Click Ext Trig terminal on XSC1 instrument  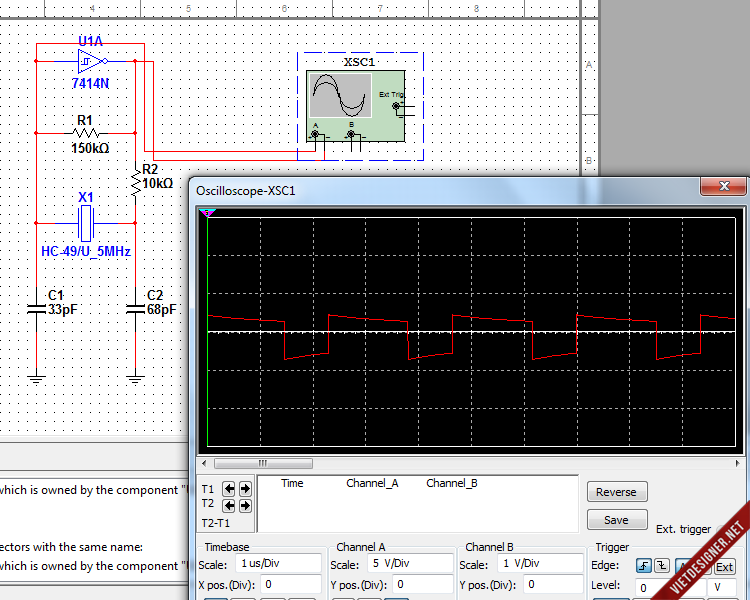point(396,106)
